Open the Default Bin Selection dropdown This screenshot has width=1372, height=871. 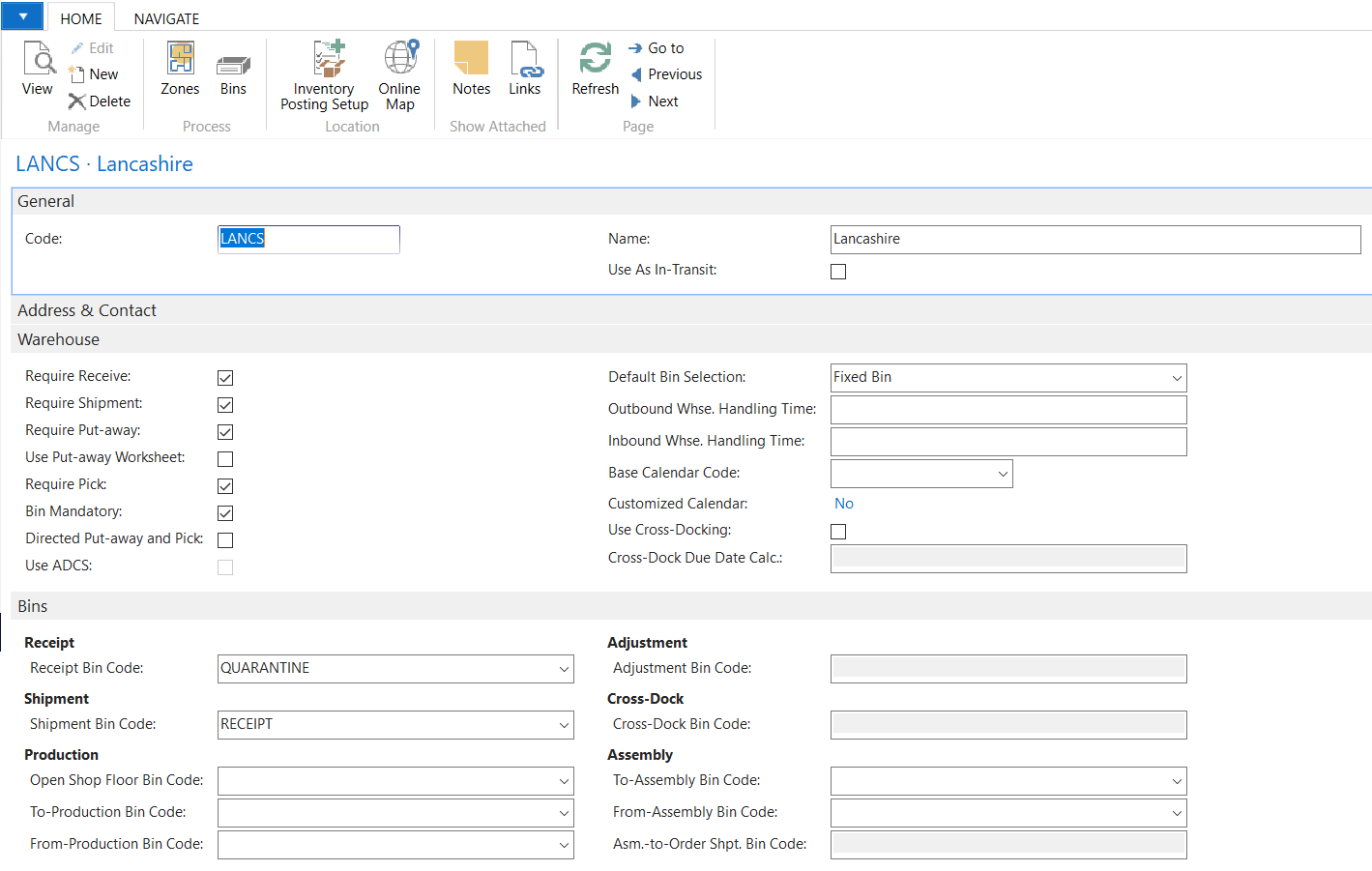coord(1177,378)
